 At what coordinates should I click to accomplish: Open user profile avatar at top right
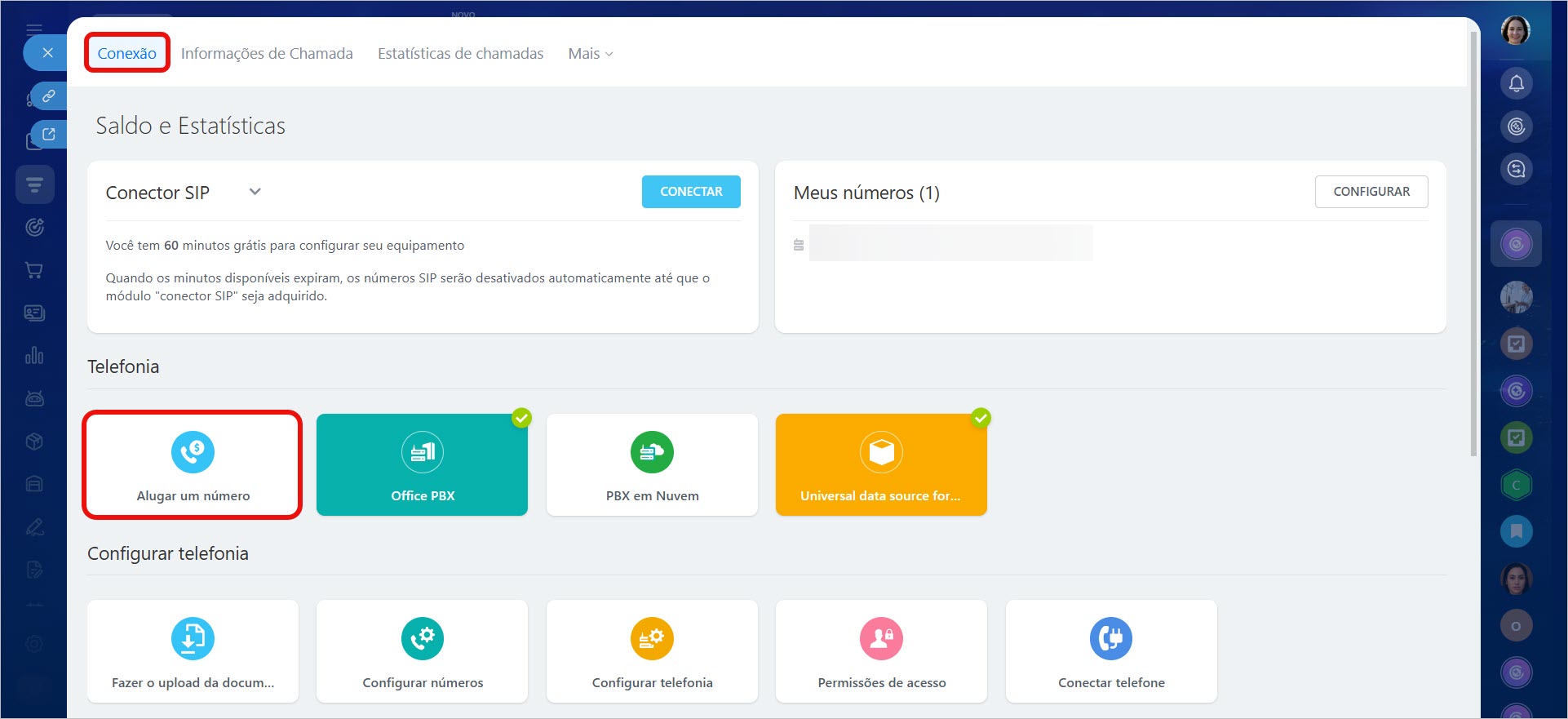[1516, 31]
